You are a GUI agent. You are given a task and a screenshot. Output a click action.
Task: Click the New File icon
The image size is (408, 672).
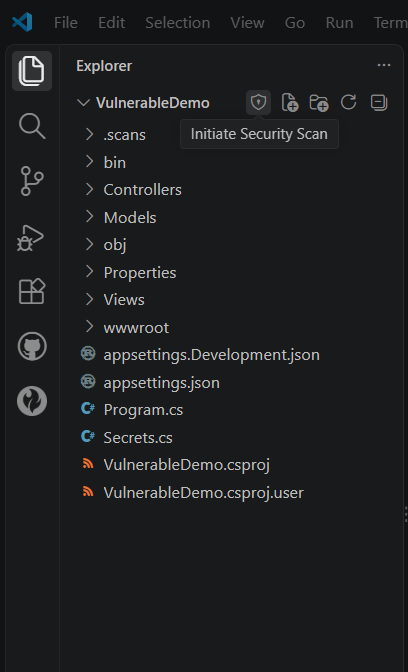(290, 102)
